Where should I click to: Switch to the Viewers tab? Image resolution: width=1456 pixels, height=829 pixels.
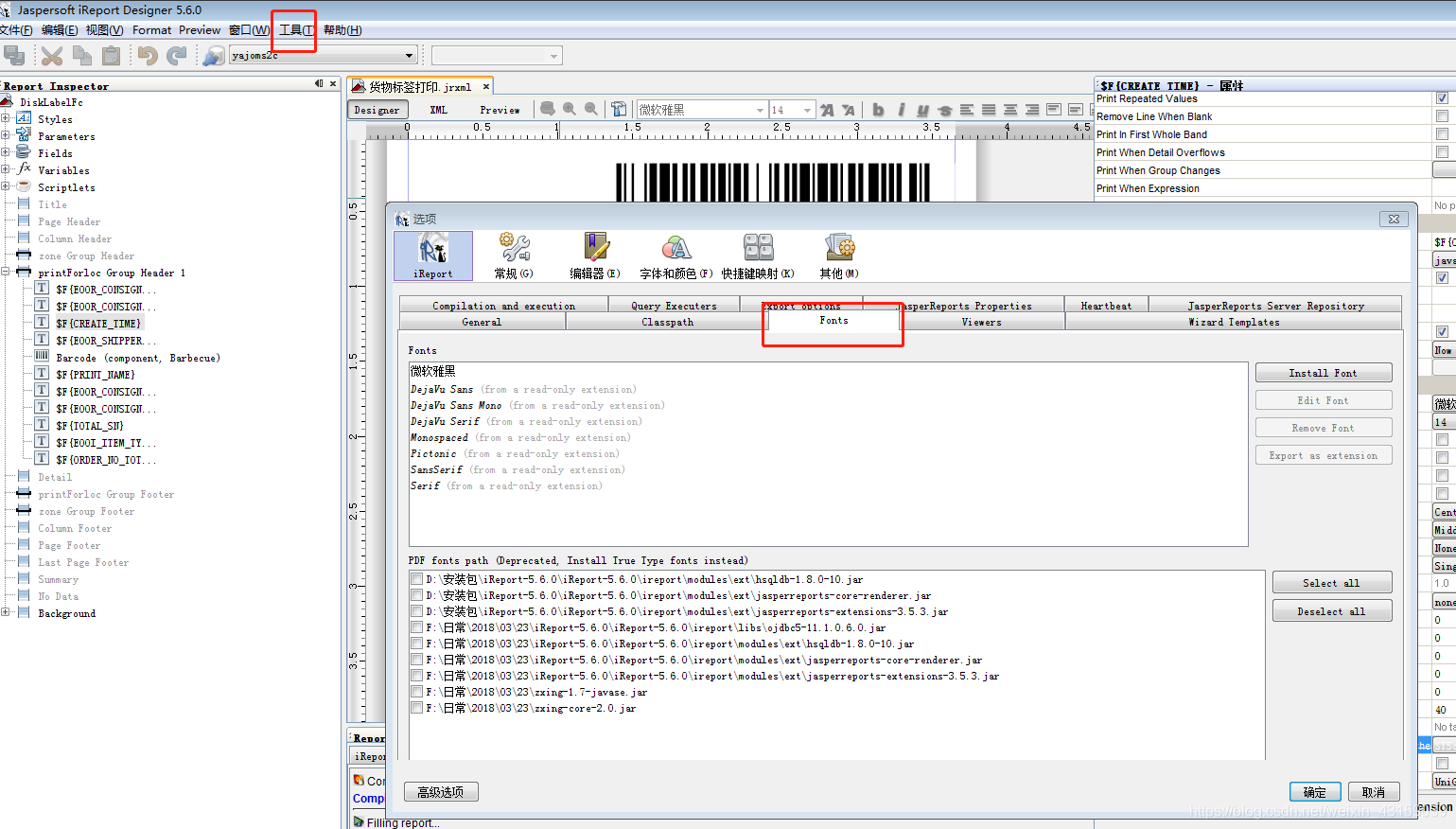click(x=981, y=322)
